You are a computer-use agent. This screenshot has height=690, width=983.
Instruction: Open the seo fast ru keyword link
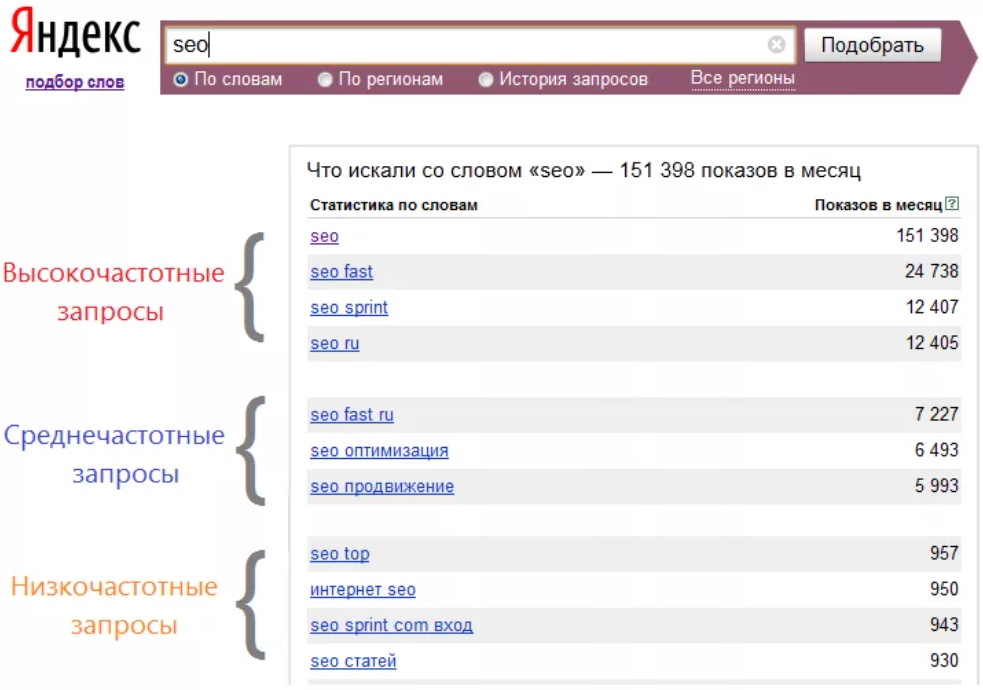pos(352,415)
